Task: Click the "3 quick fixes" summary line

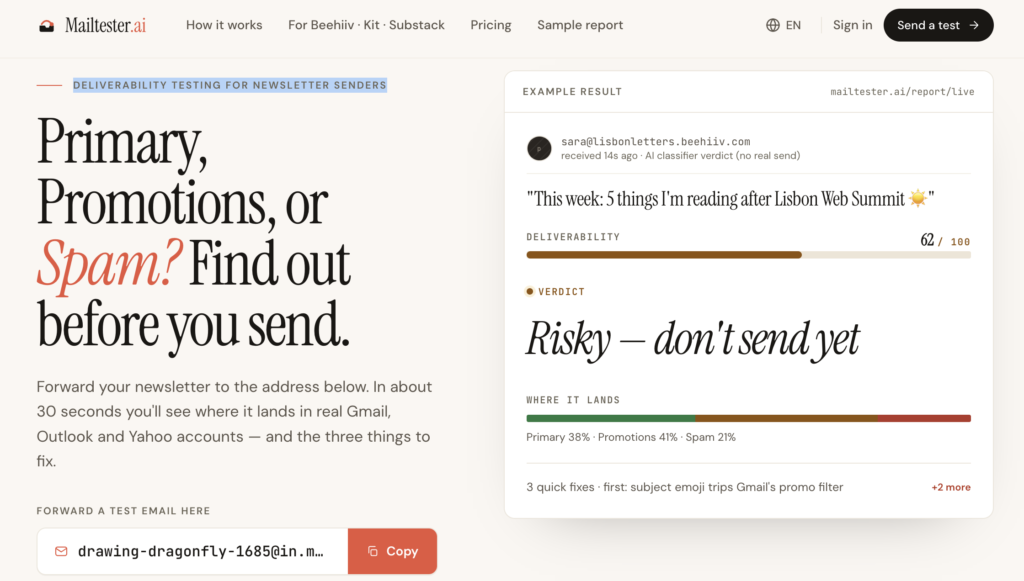Action: [x=684, y=487]
